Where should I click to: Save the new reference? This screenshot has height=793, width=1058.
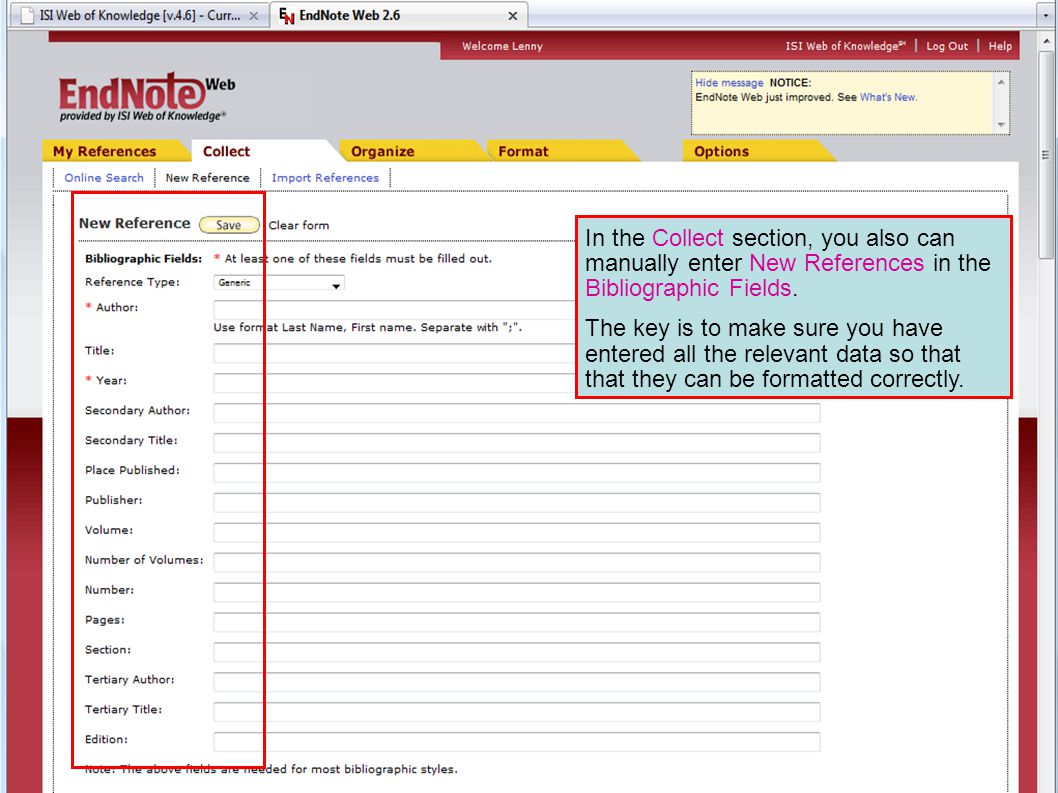[229, 225]
